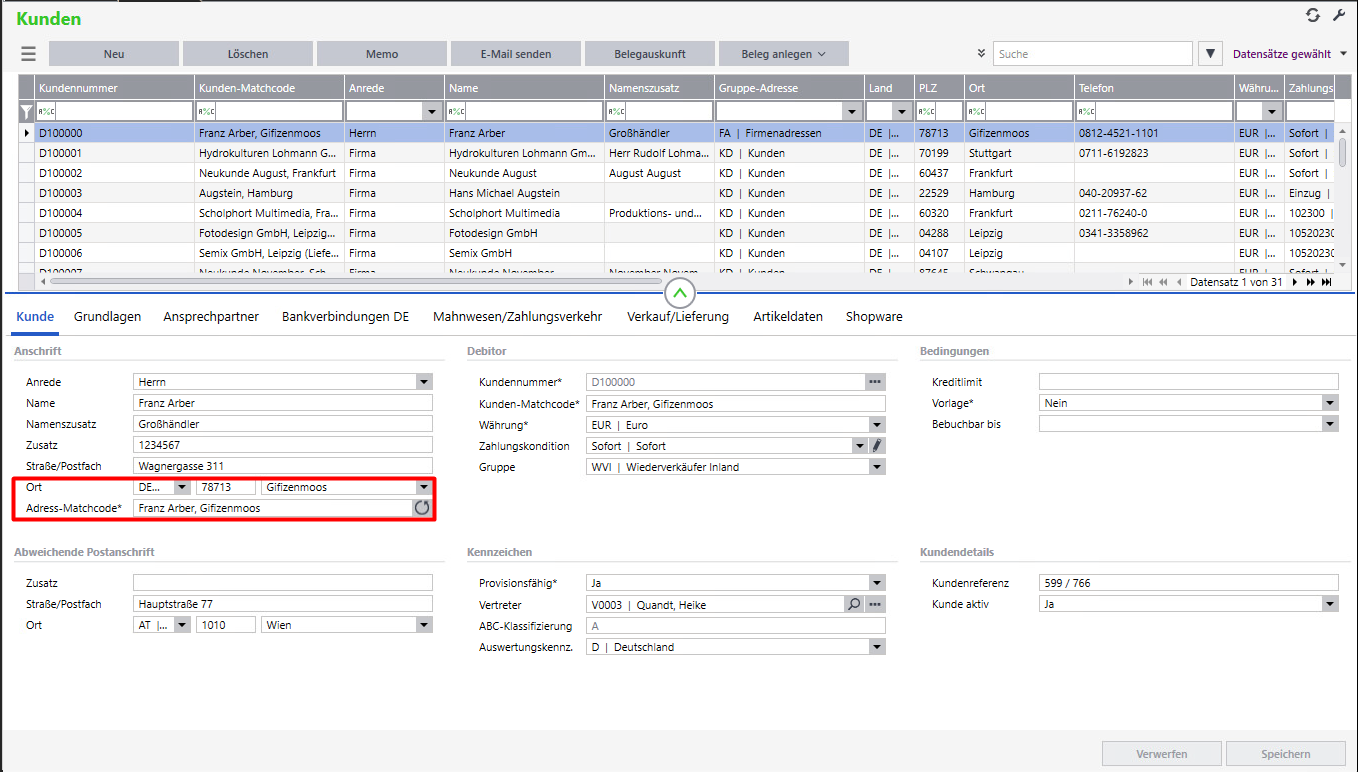Expand the Auswertungskennz. dropdown
Screen dimensions: 1358x772
877,647
